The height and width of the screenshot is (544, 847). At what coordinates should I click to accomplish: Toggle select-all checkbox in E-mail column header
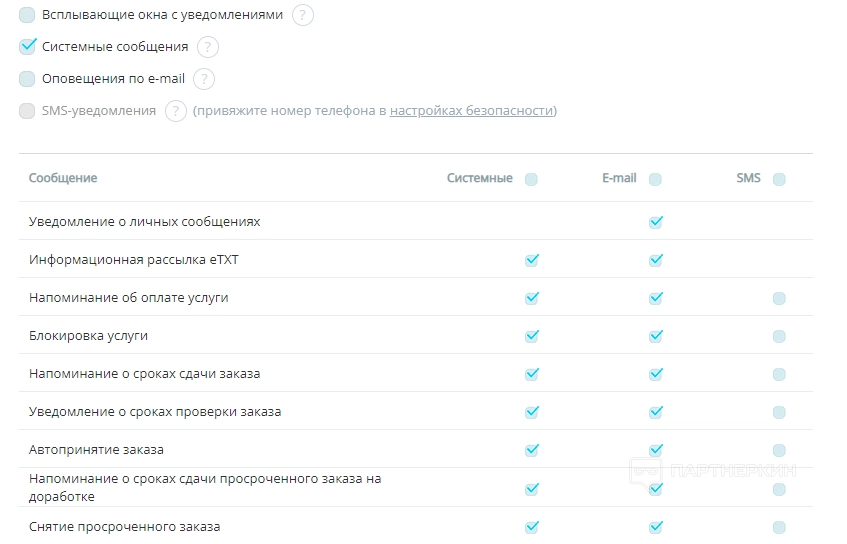[655, 180]
